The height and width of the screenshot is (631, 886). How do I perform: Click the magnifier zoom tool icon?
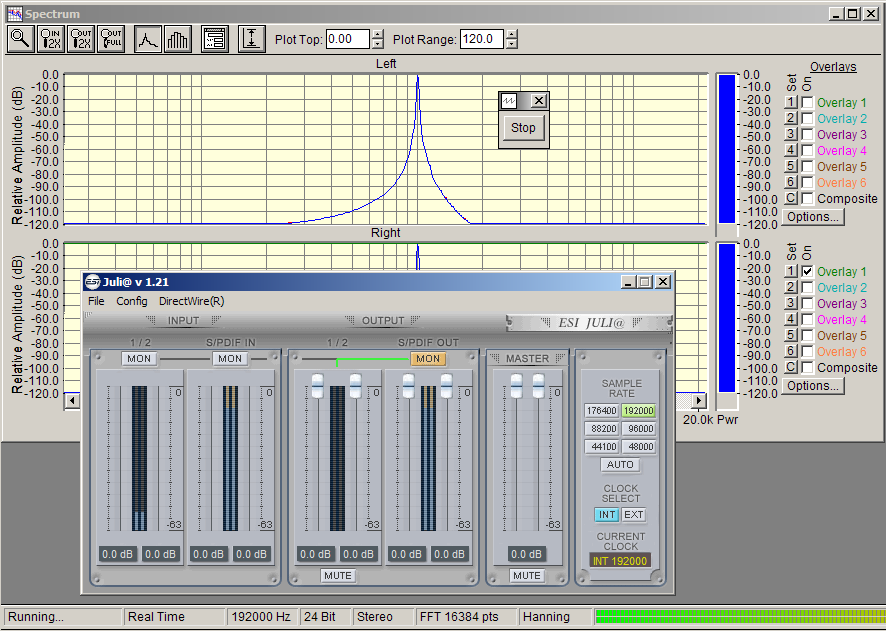[x=20, y=39]
